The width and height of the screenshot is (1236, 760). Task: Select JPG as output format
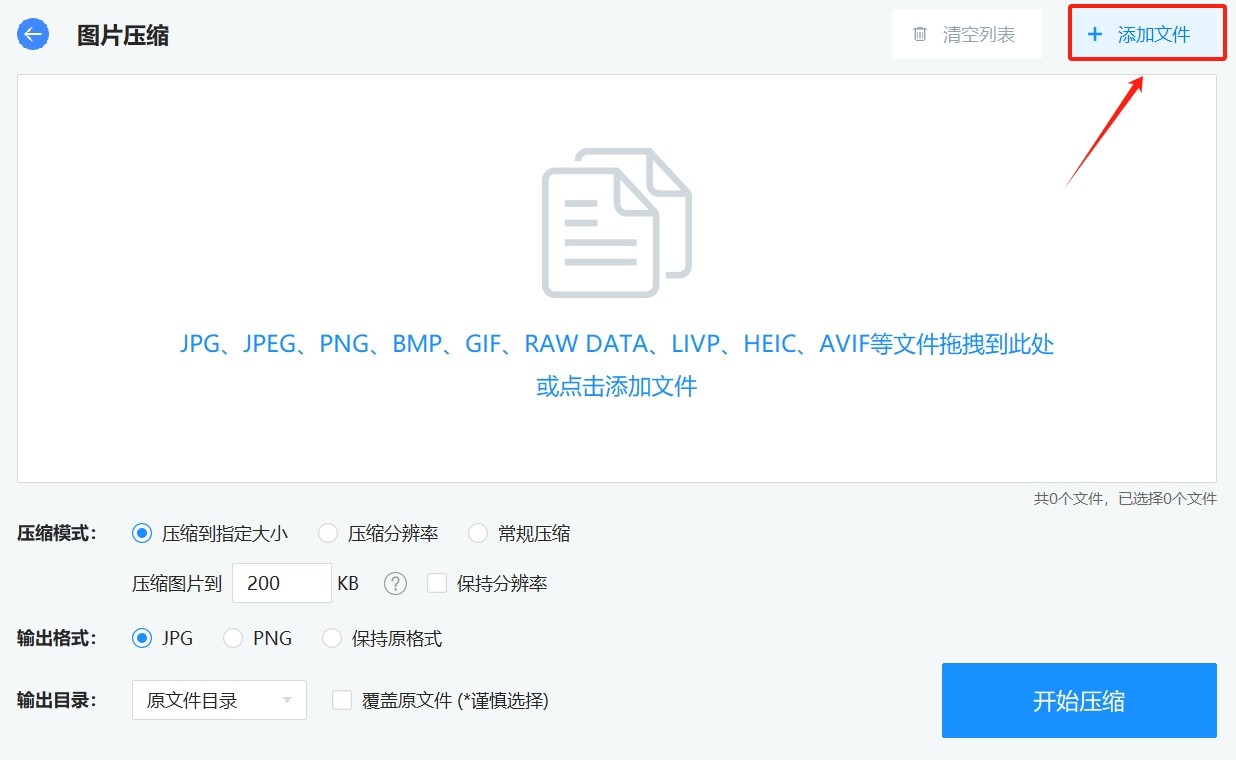click(142, 639)
